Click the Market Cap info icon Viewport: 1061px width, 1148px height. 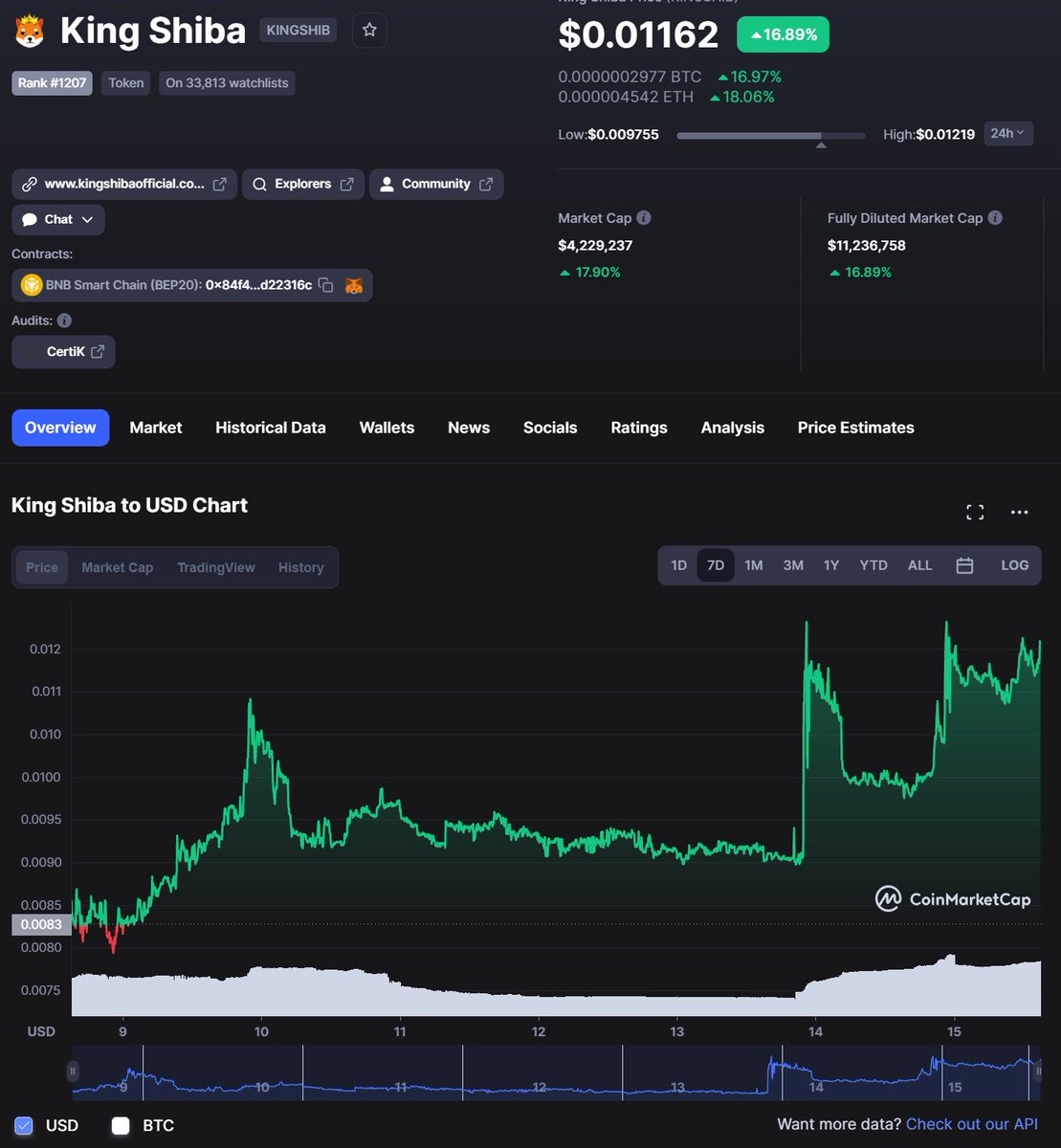coord(644,218)
